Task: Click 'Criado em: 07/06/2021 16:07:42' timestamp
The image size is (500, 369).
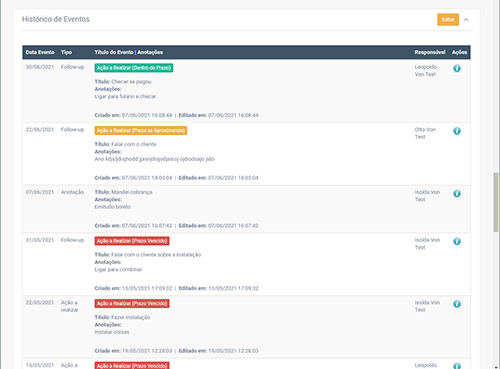Action: pos(133,226)
